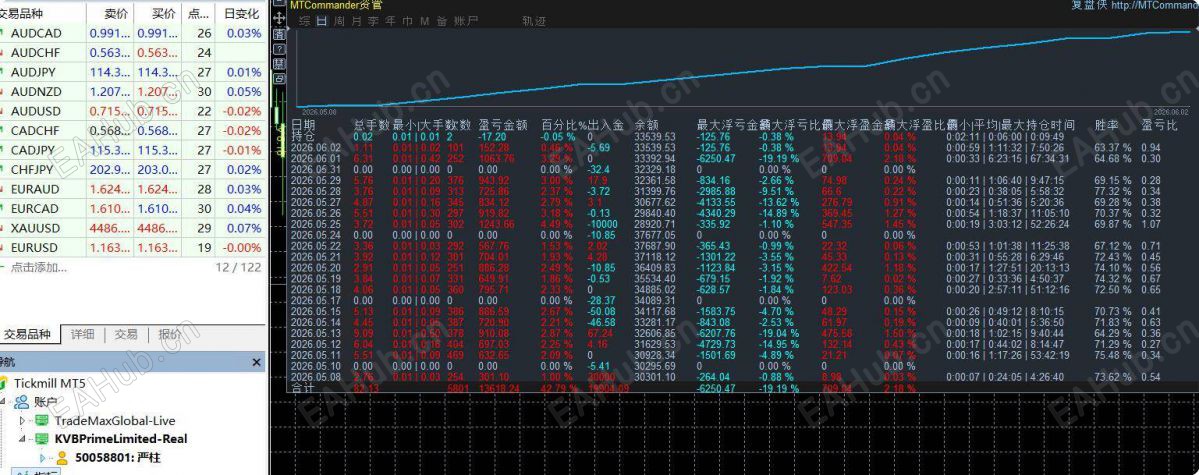The height and width of the screenshot is (475, 1199).
Task: Click the TradeMaxGlobal-Live server icon
Action: click(x=42, y=420)
